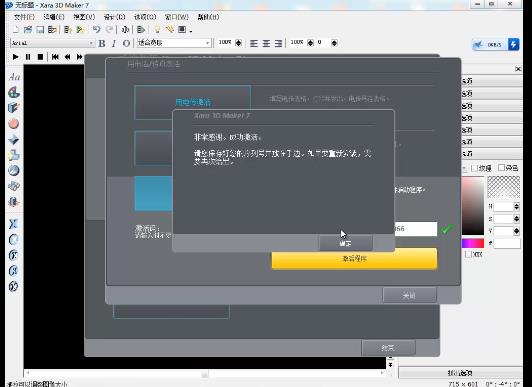Adjust the stepper arrows beside the 0 value

click(334, 43)
